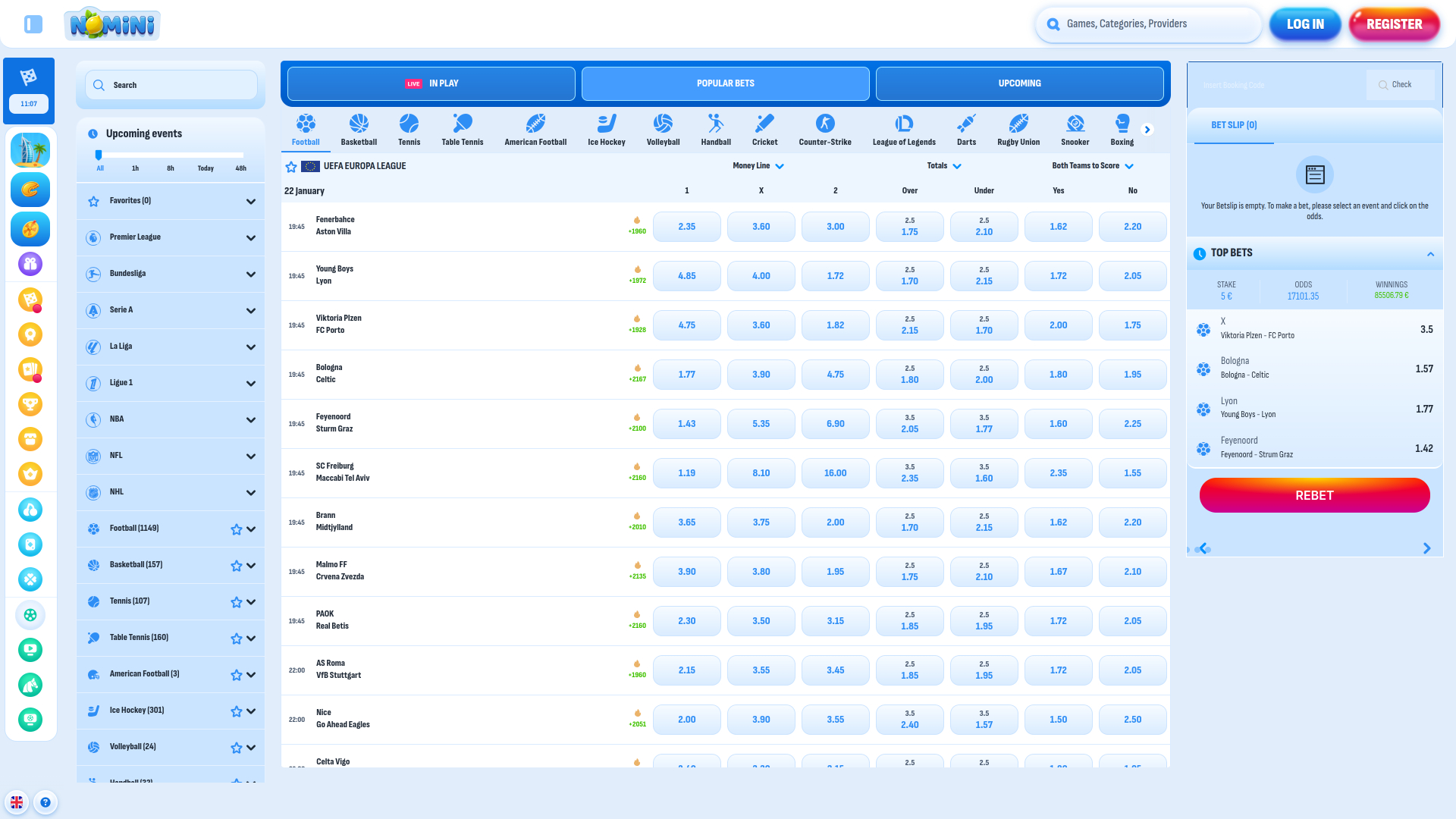Click the right arrow to scroll sports list
The height and width of the screenshot is (819, 1456).
pos(1147,129)
